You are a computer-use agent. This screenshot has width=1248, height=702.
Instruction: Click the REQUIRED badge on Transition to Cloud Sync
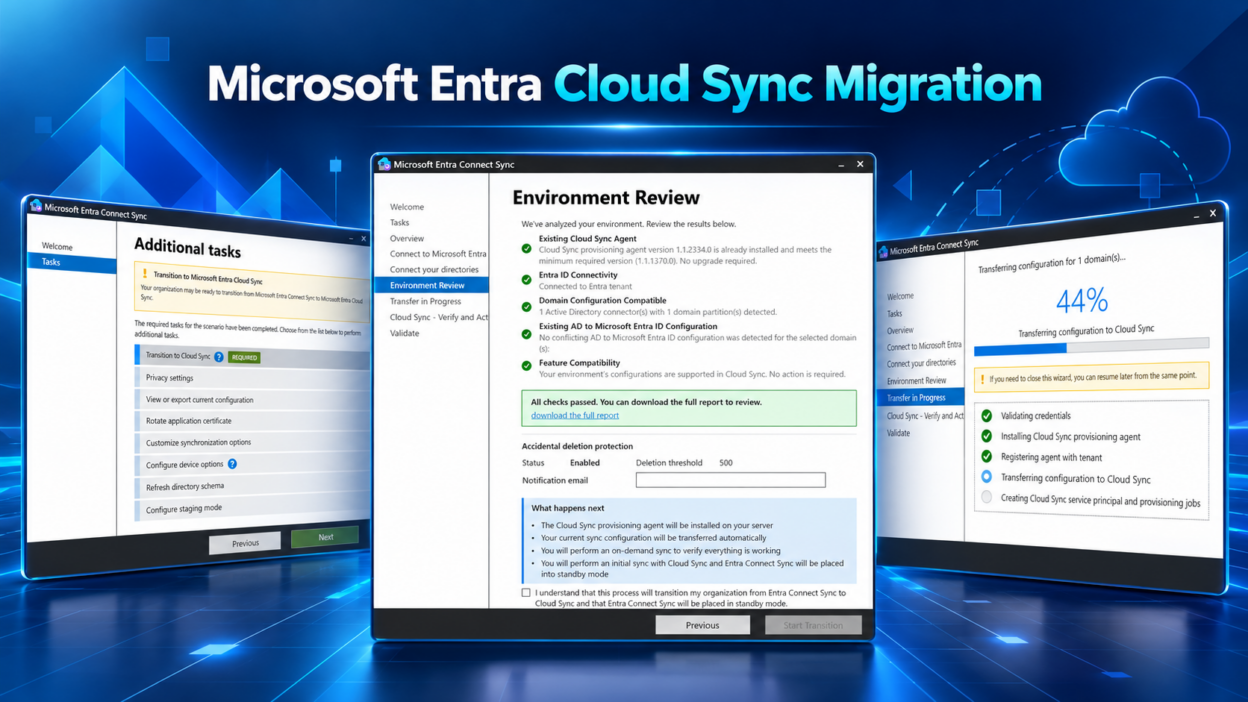click(244, 357)
